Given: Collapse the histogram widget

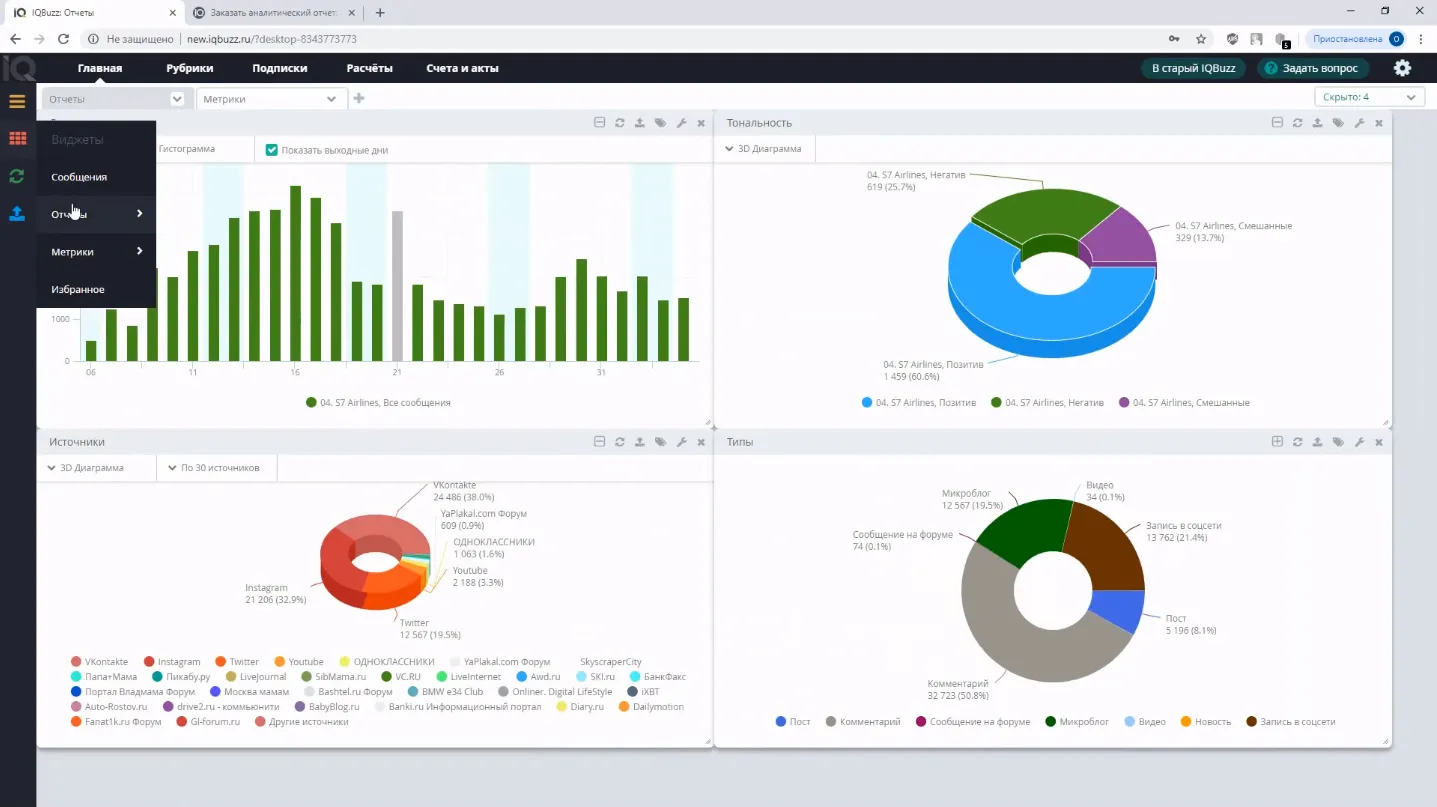Looking at the screenshot, I should 599,123.
